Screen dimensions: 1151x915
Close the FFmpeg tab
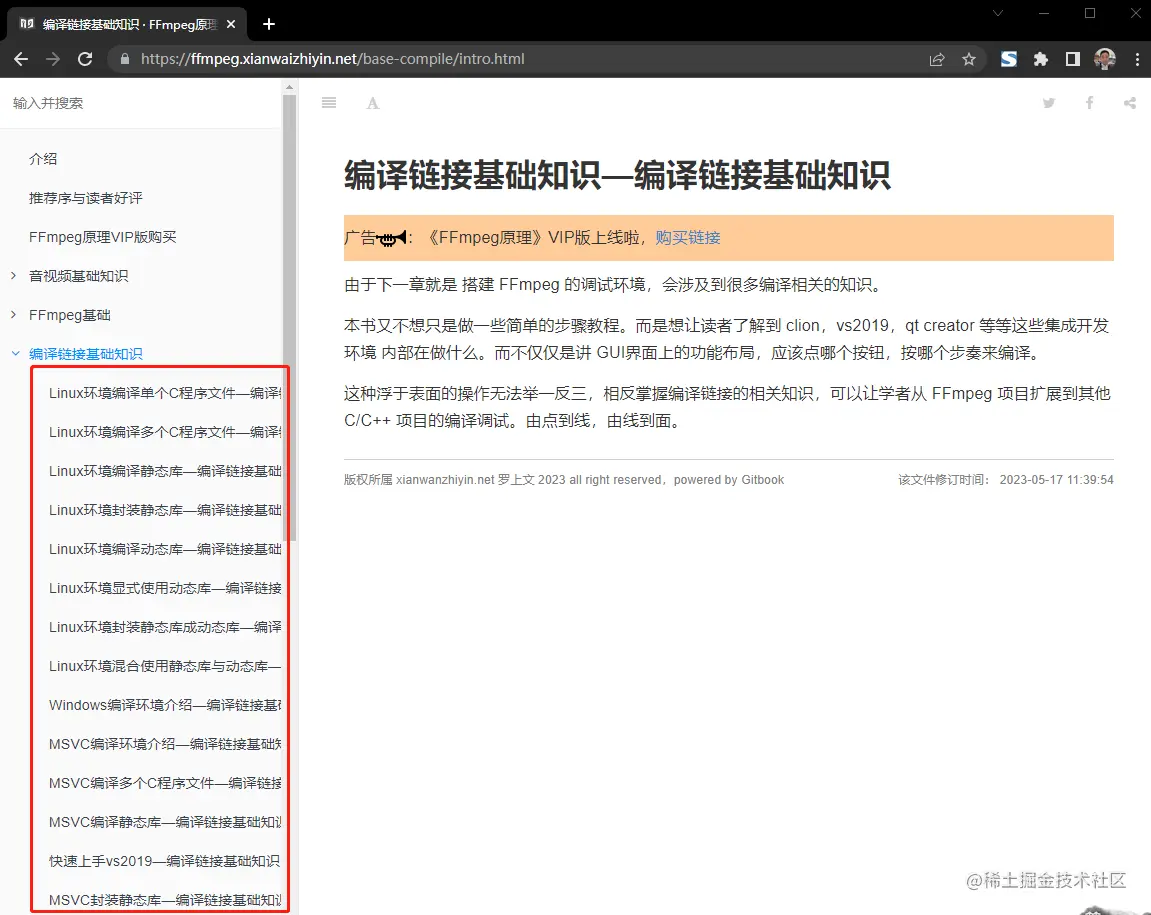point(231,24)
